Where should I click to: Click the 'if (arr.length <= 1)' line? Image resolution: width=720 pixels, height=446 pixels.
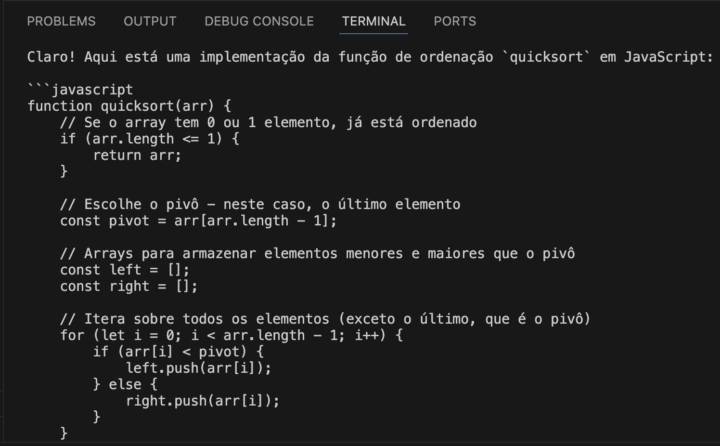pyautogui.click(x=149, y=139)
